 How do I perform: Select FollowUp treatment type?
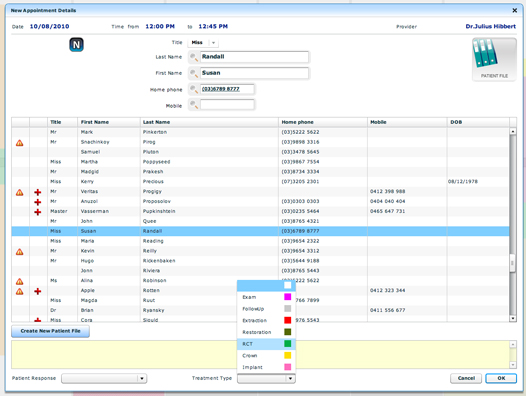(x=266, y=309)
